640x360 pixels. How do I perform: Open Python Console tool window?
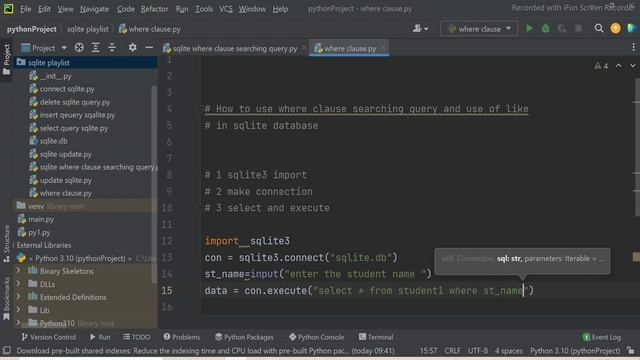(316, 337)
